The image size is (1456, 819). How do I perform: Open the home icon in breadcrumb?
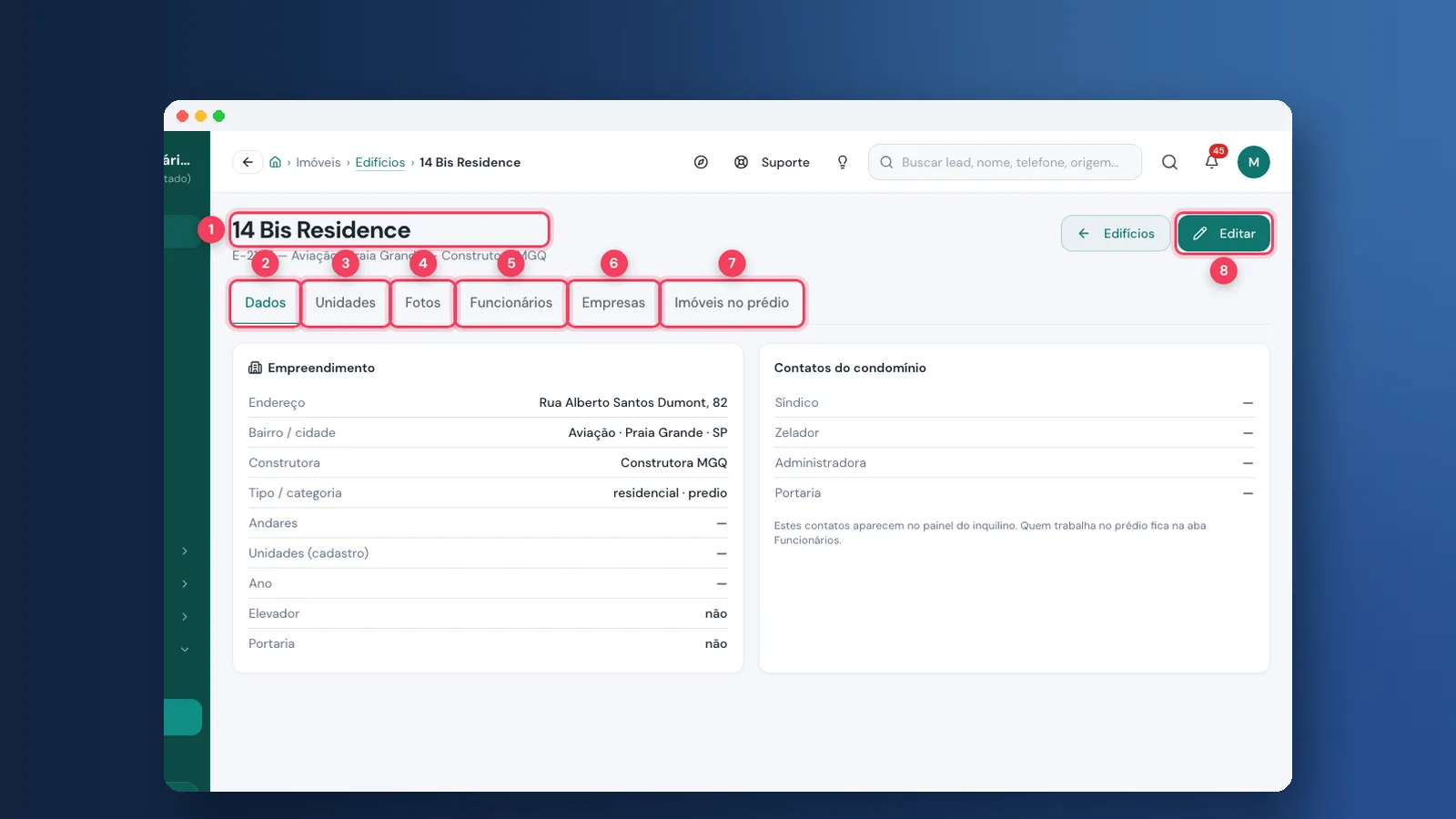tap(275, 162)
